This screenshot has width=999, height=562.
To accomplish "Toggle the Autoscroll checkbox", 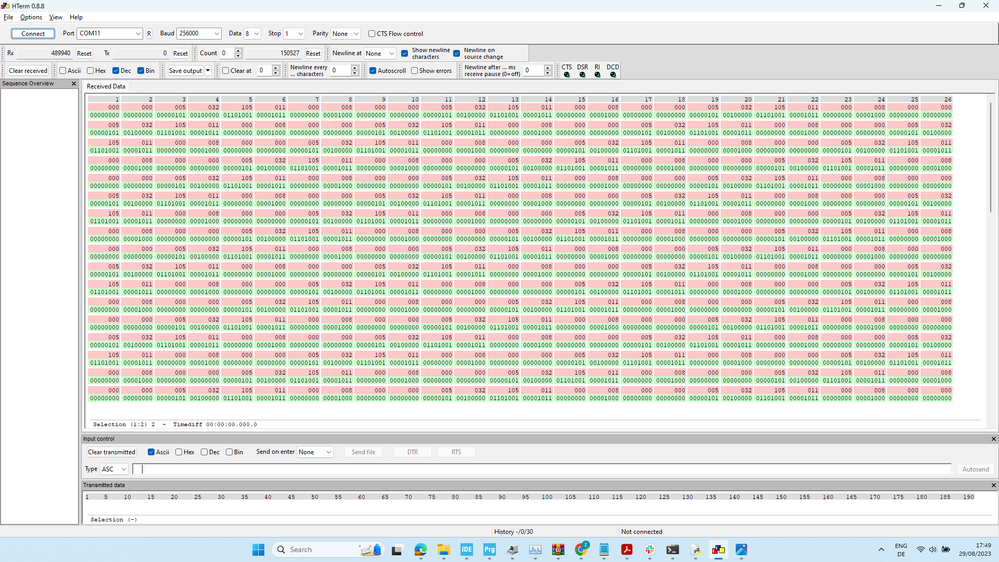I will tap(373, 71).
